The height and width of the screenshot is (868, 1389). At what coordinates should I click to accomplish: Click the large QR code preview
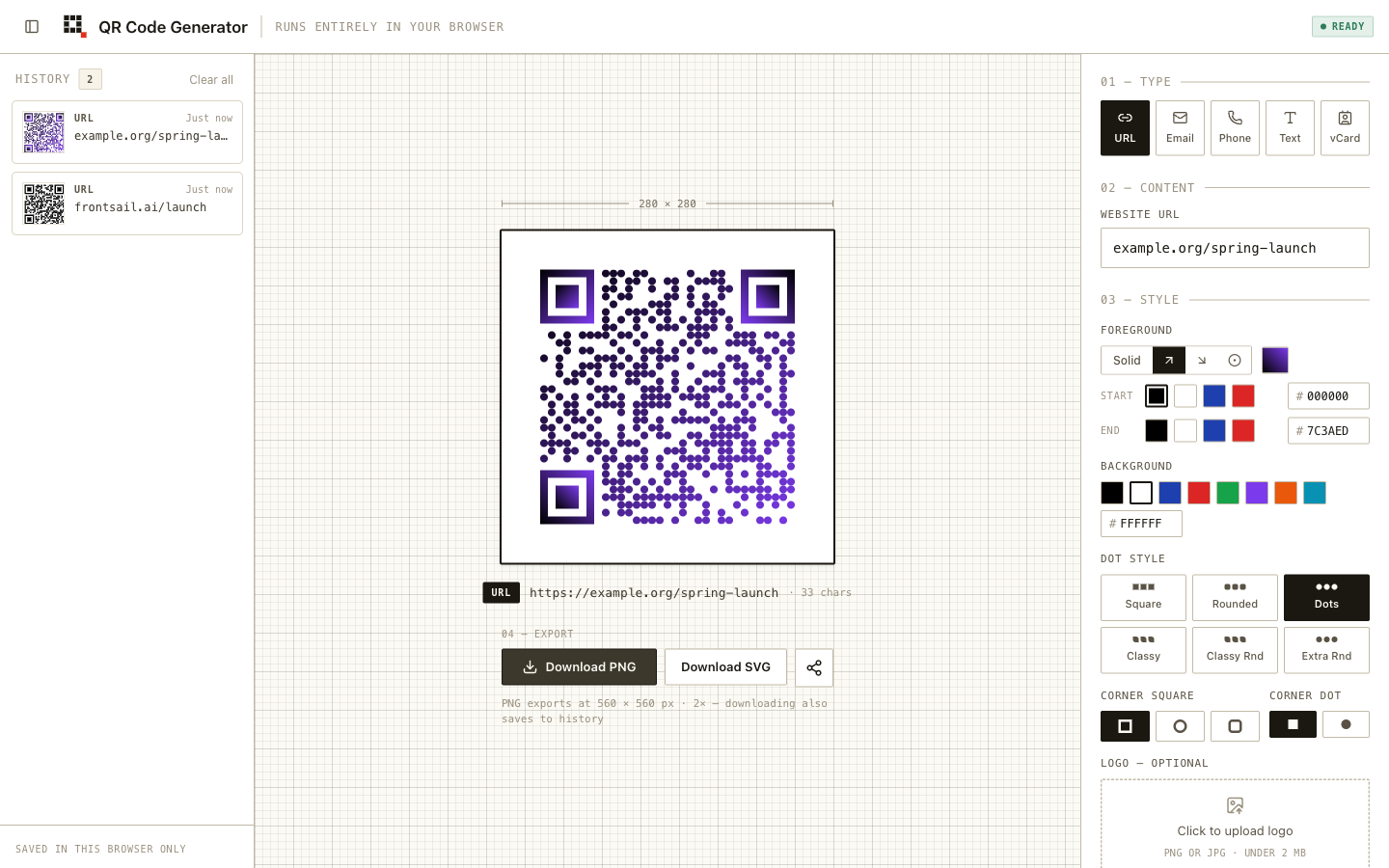pyautogui.click(x=667, y=396)
